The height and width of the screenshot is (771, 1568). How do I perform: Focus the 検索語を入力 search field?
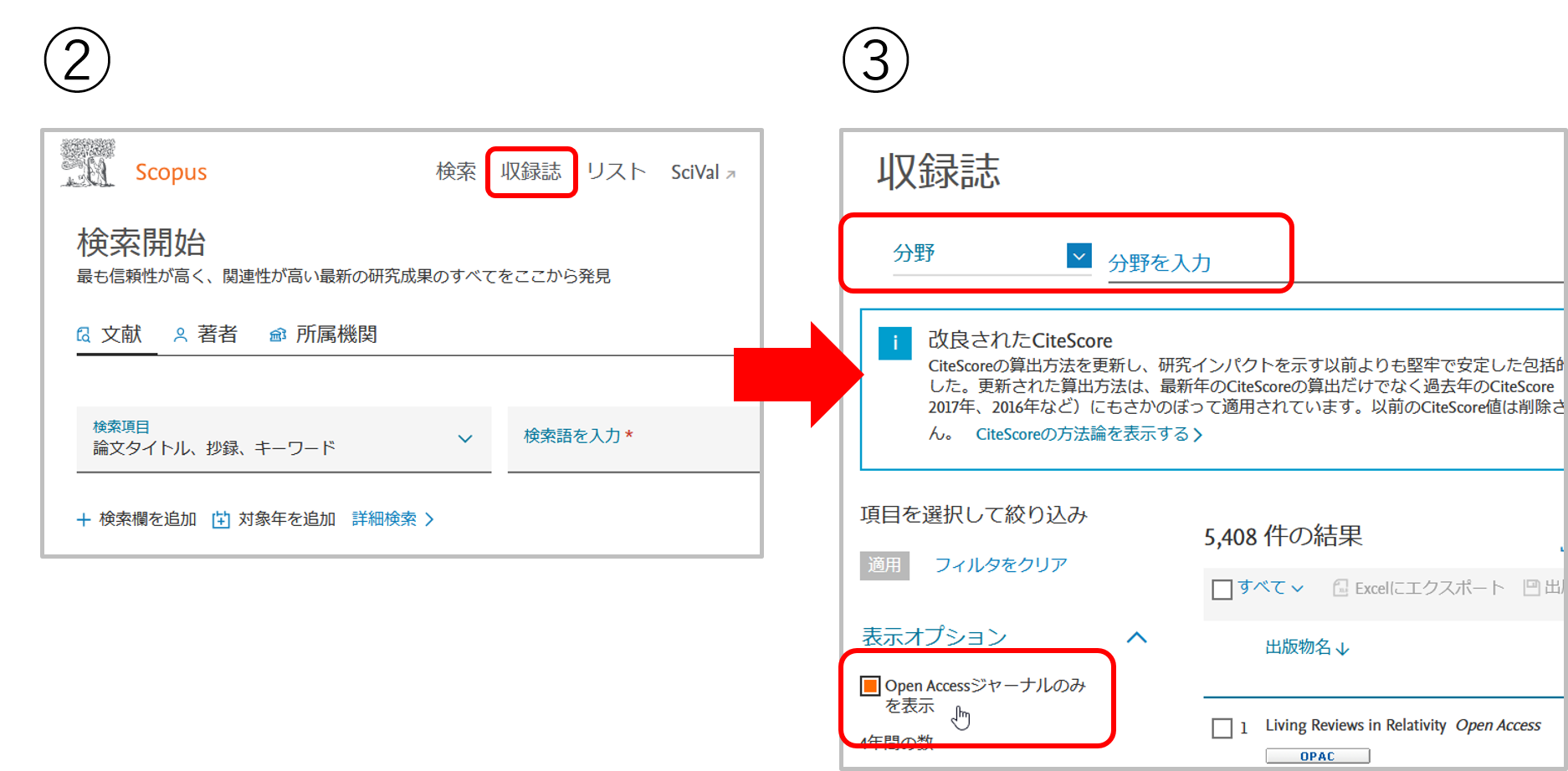click(633, 439)
